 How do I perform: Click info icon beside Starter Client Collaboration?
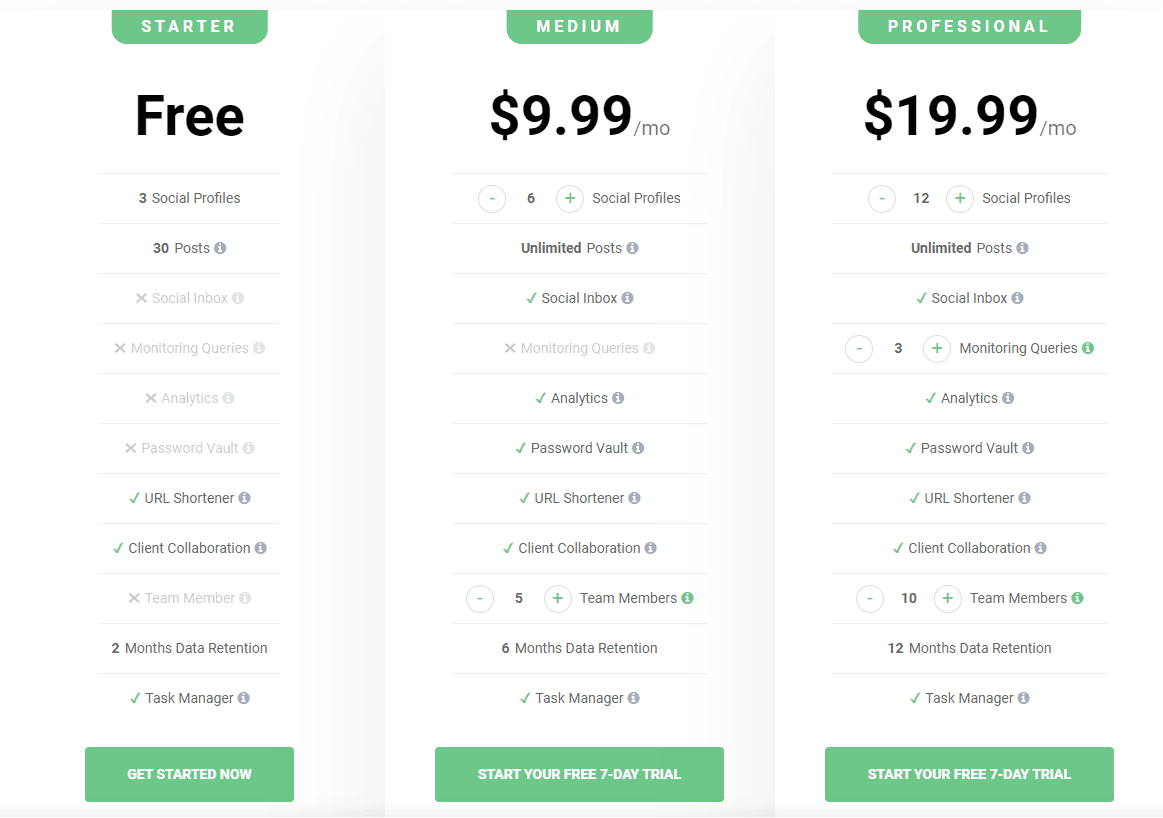pyautogui.click(x=260, y=548)
